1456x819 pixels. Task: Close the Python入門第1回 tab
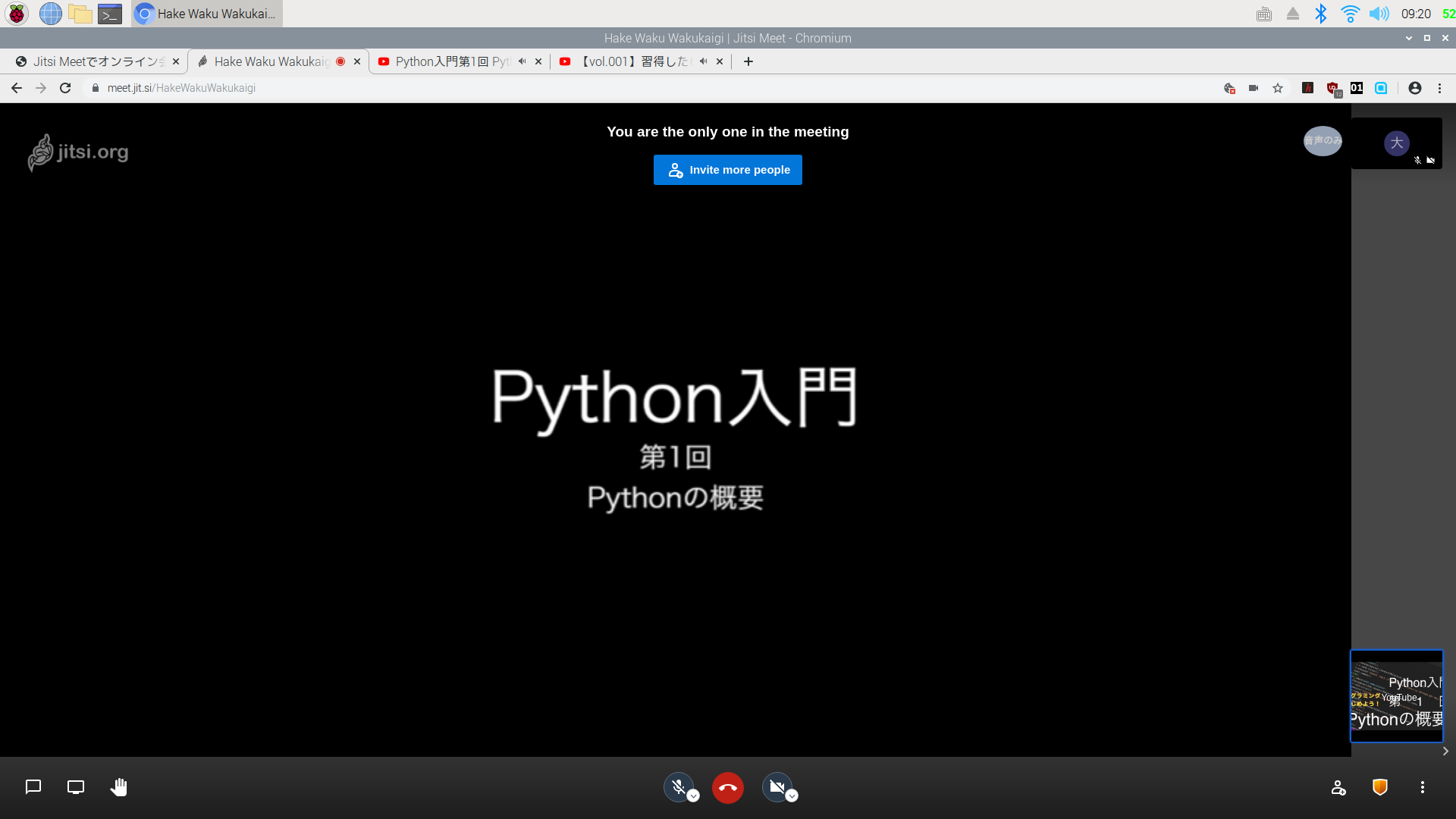(538, 61)
